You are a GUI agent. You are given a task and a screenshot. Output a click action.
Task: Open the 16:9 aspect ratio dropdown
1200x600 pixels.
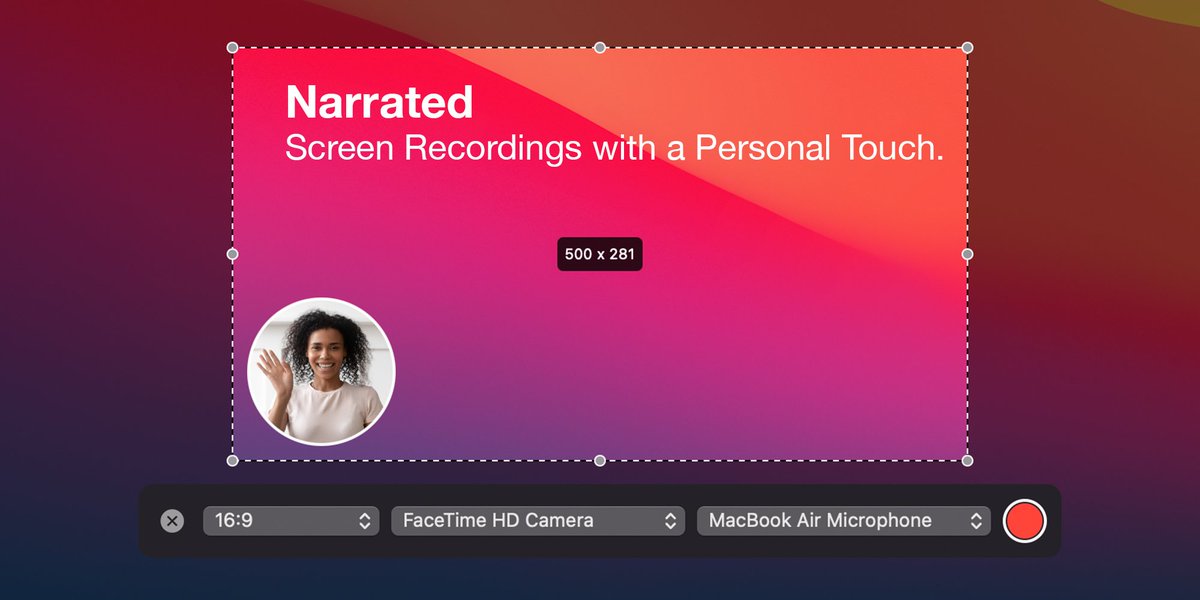tap(291, 521)
